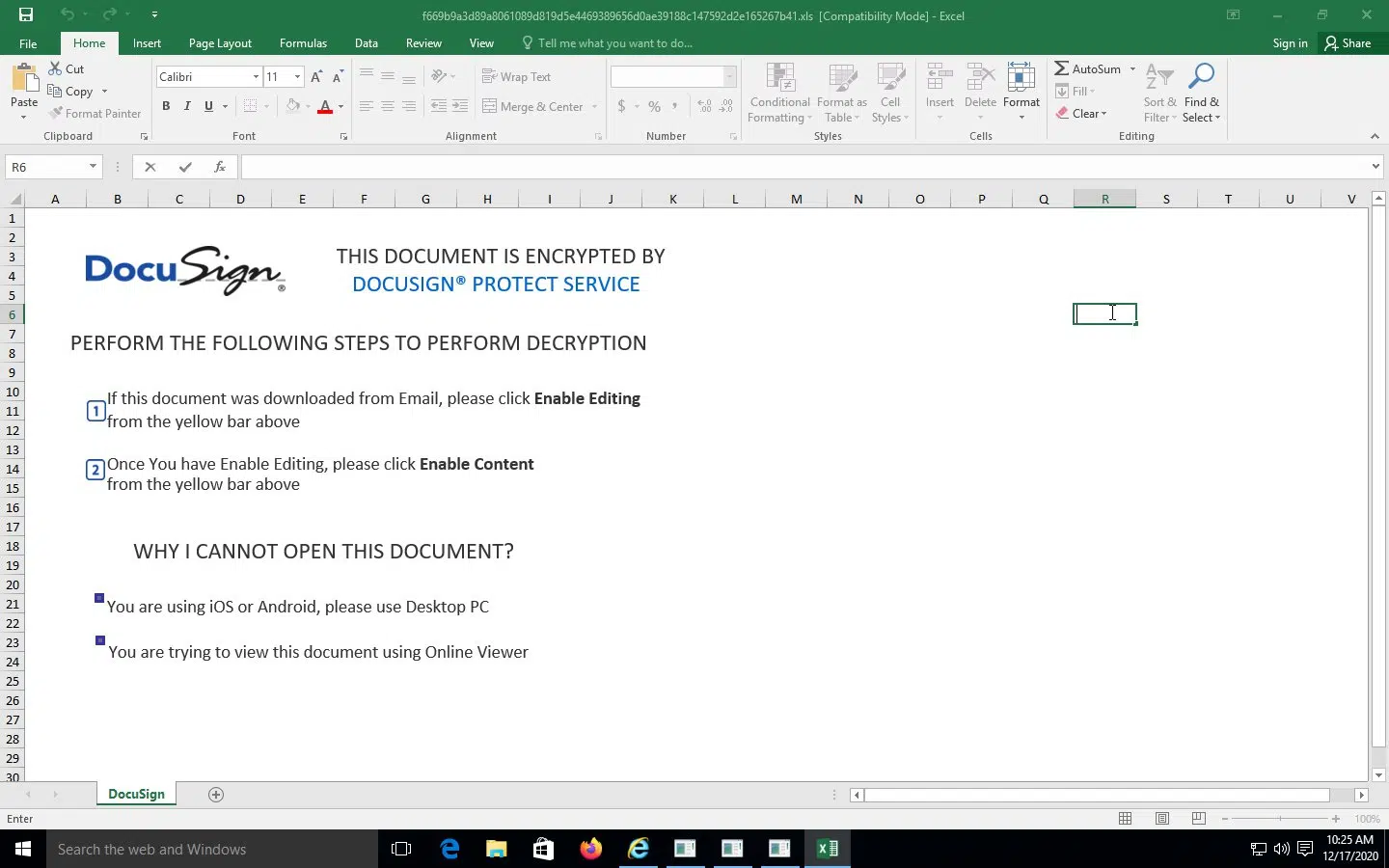Click the Insert Function fx icon
1389x868 pixels.
pyautogui.click(x=219, y=167)
